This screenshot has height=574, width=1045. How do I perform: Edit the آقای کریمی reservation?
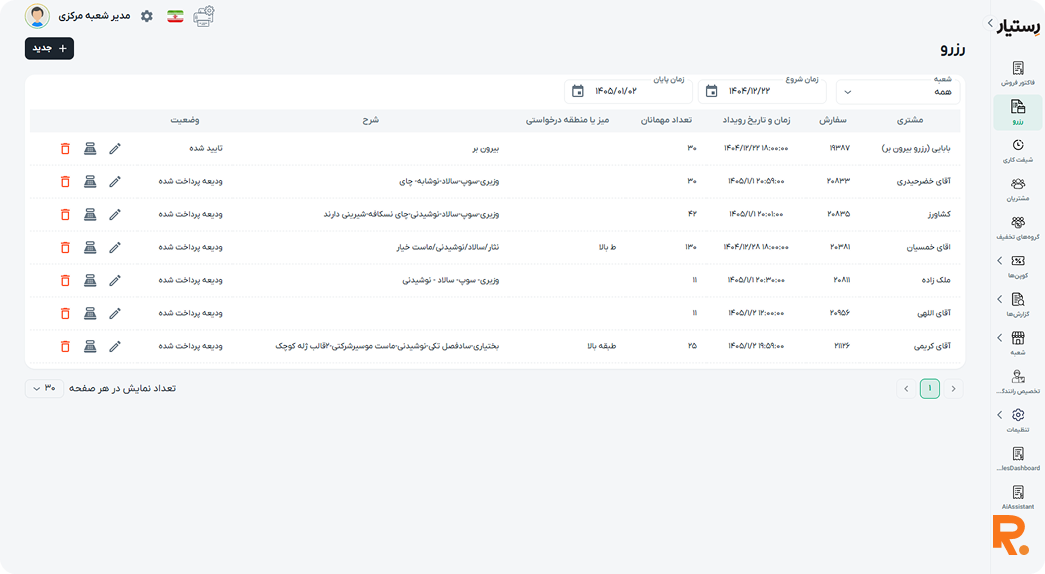tap(115, 347)
